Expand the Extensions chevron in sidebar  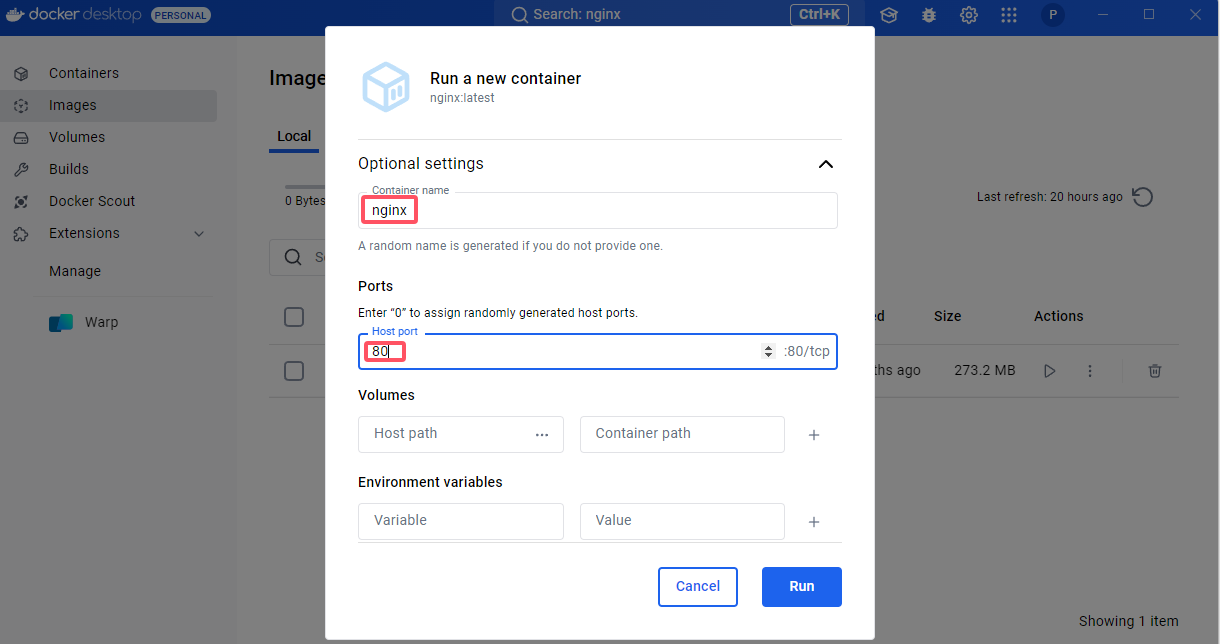coord(199,233)
